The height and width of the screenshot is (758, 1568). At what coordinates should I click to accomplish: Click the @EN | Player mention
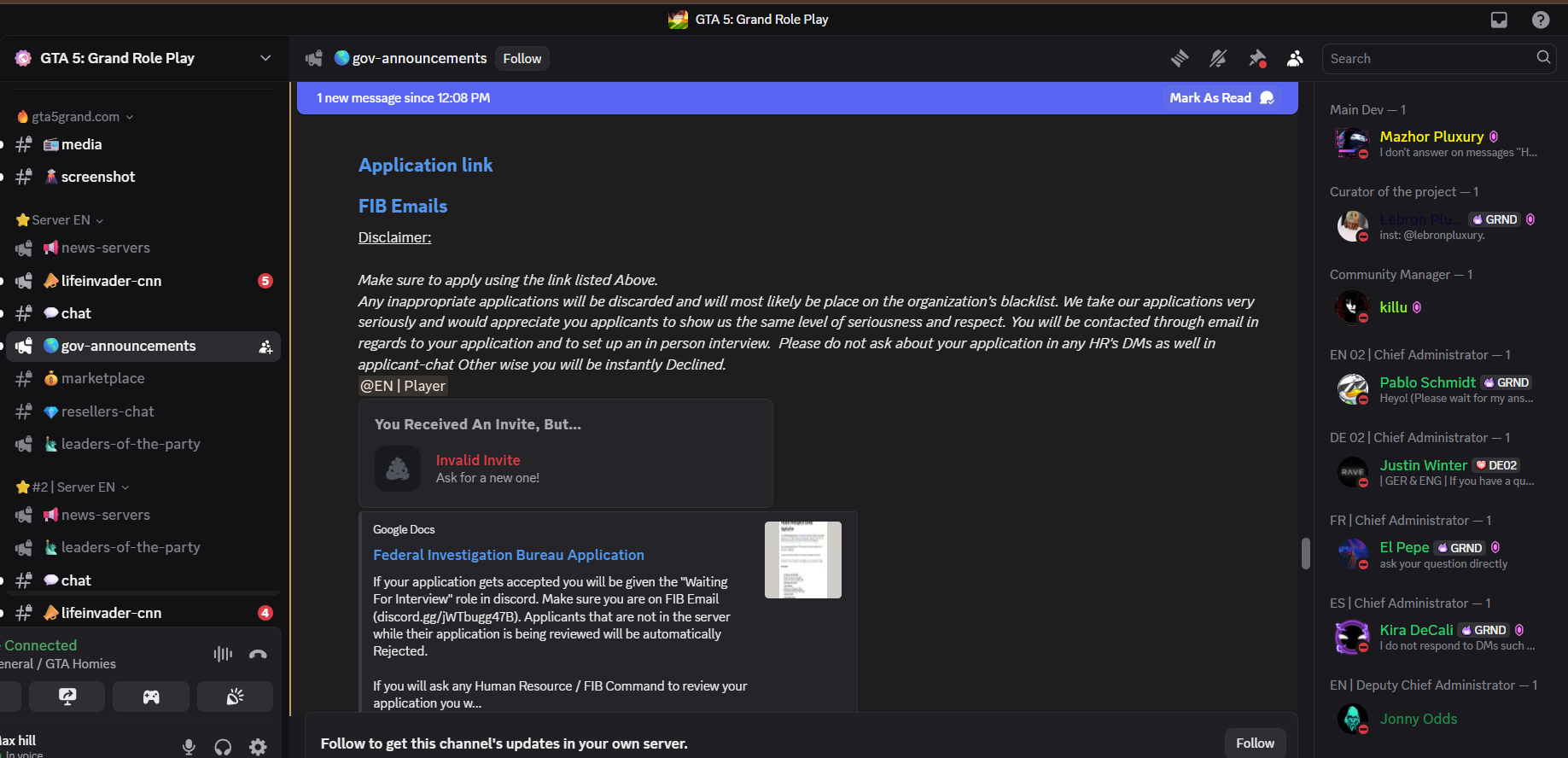[x=403, y=386]
